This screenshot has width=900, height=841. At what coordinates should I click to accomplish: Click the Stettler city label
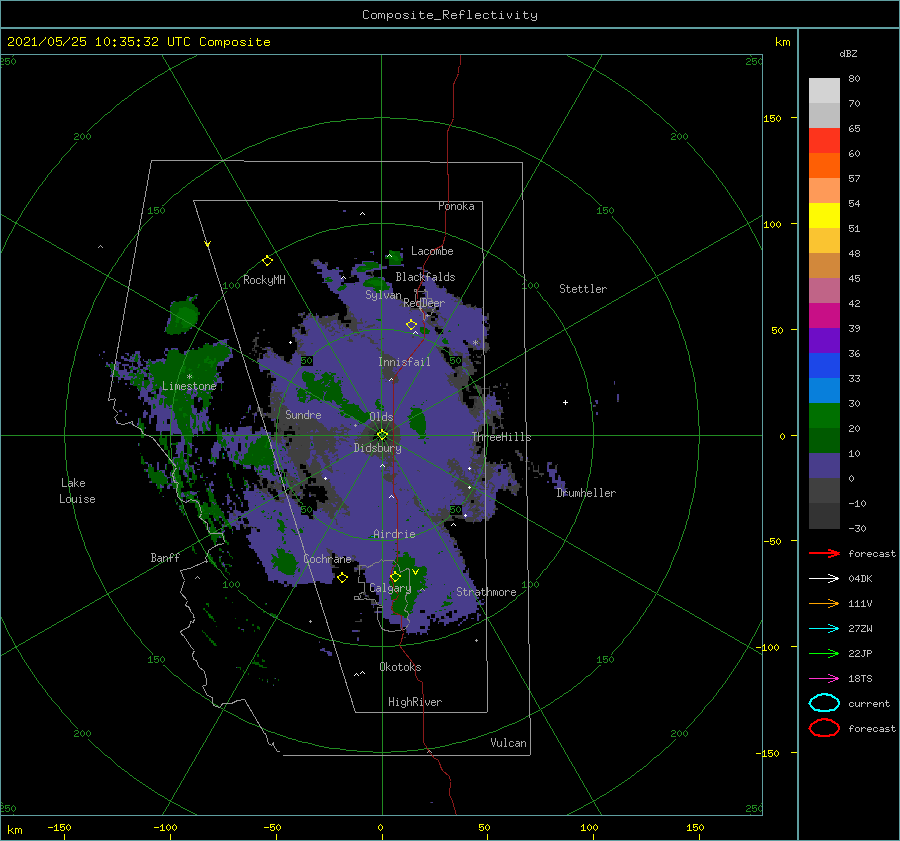[x=583, y=289]
